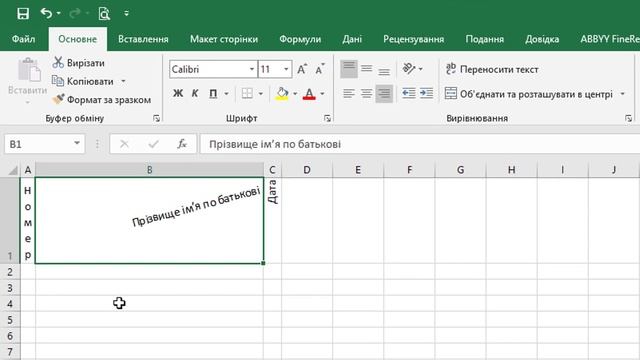The height and width of the screenshot is (360, 640).
Task: Toggle italic formatting (К)
Action: (x=195, y=93)
